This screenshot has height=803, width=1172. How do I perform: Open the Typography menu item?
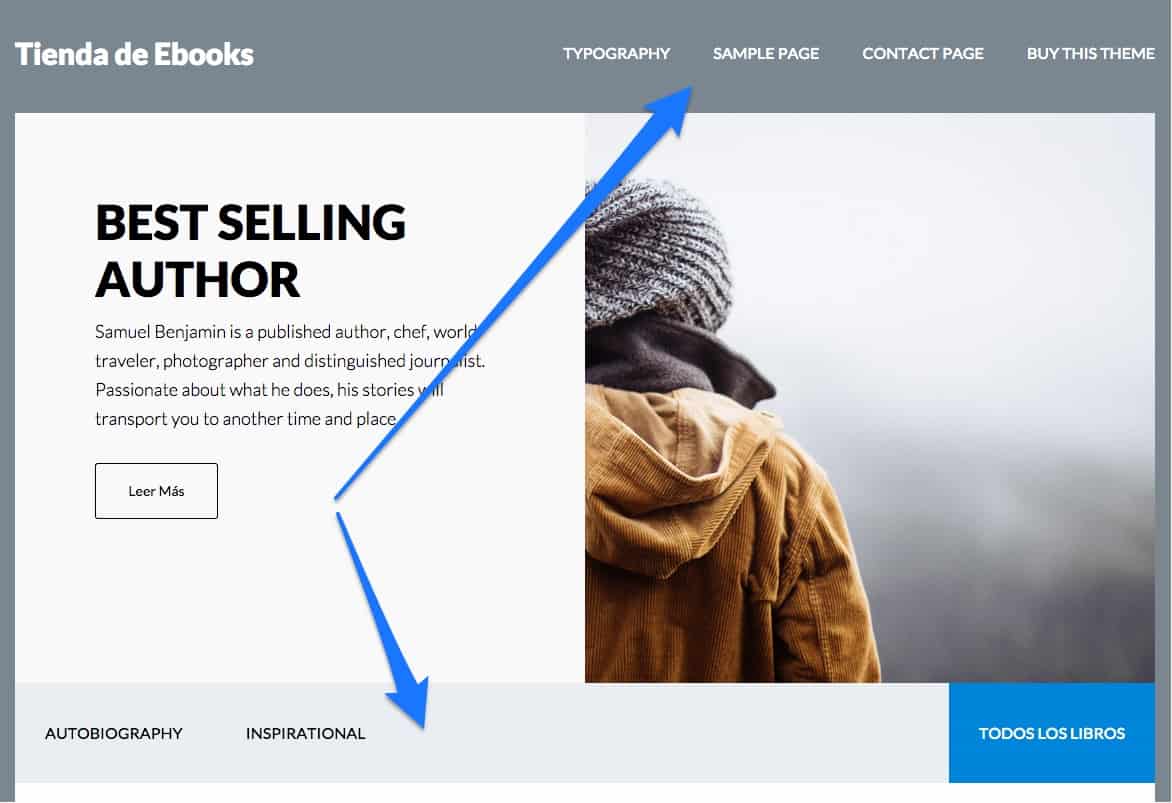tap(616, 54)
